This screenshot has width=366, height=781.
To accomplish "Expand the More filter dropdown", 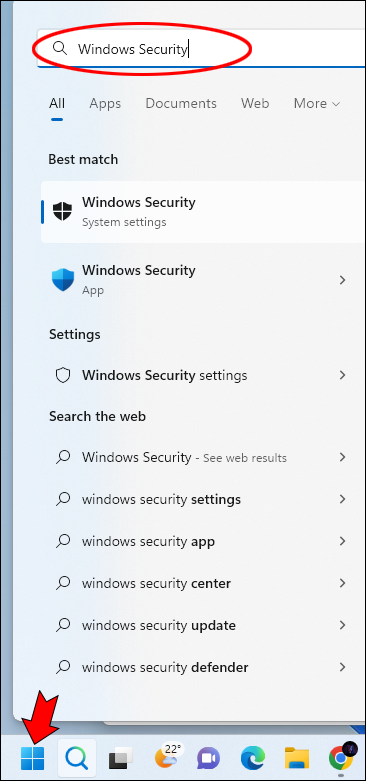I will coord(317,104).
